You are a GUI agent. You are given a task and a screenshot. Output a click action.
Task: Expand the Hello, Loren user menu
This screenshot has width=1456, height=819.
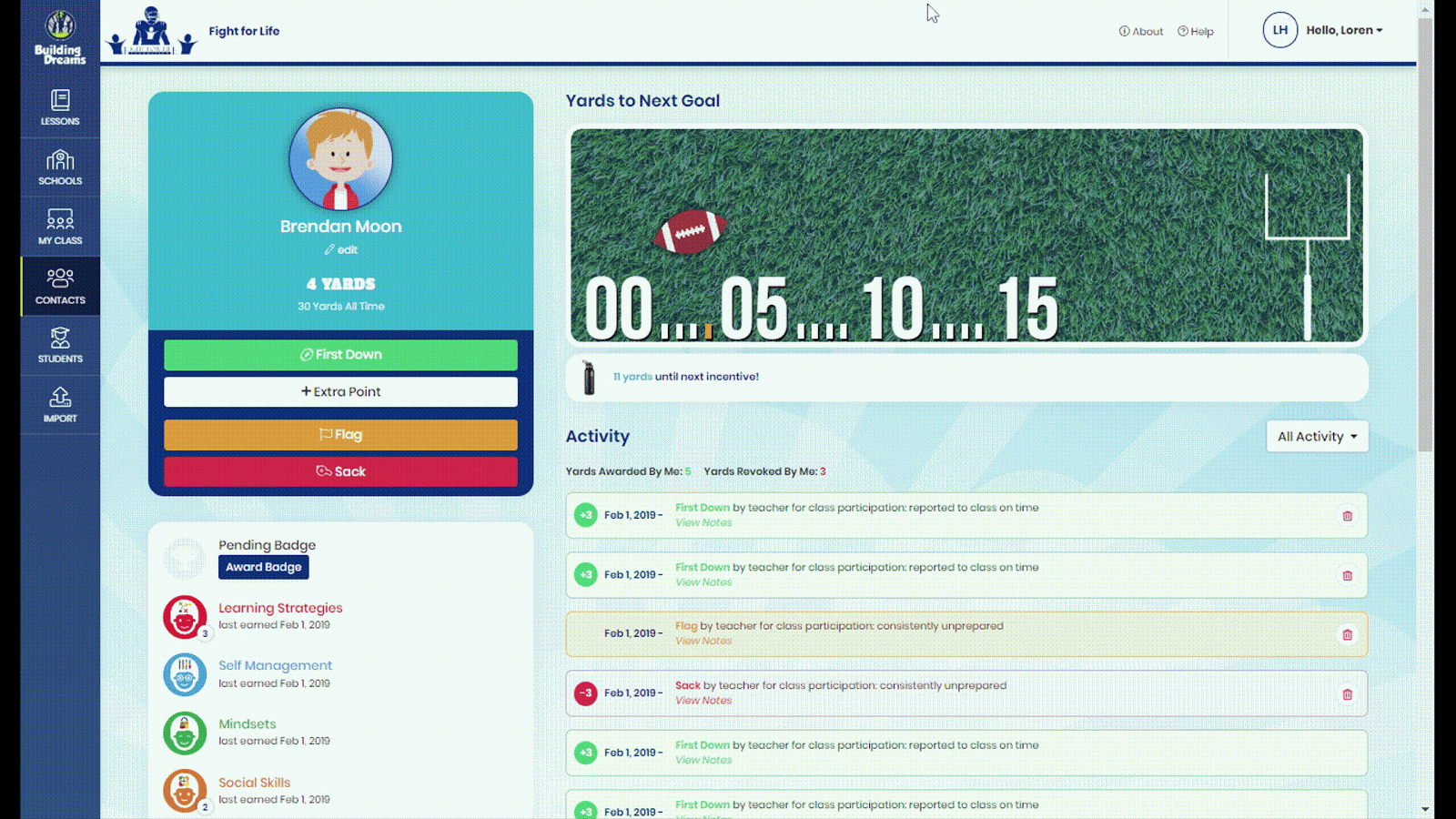click(x=1344, y=30)
